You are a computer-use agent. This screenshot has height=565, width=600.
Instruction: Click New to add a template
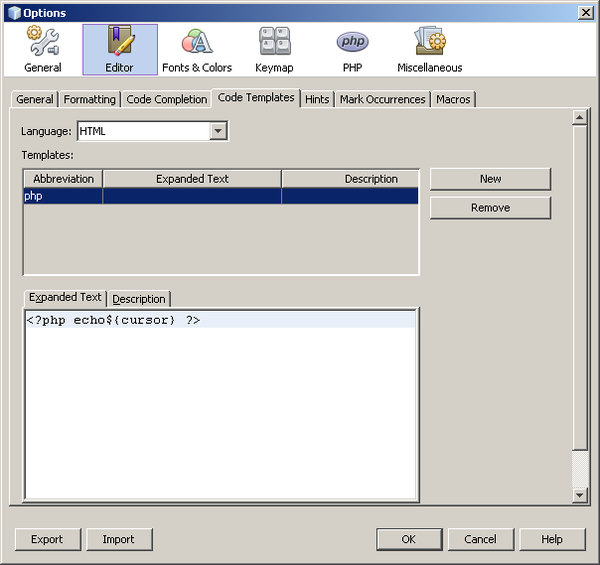coord(490,179)
